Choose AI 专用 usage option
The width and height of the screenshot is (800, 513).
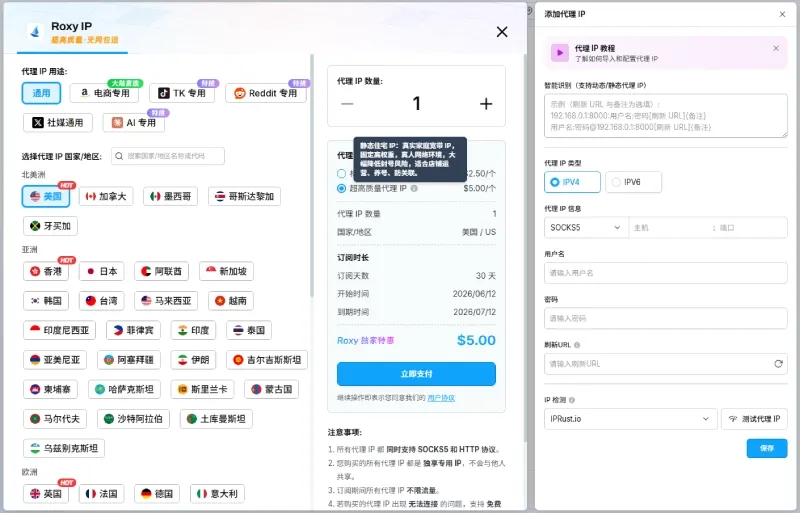(x=134, y=123)
